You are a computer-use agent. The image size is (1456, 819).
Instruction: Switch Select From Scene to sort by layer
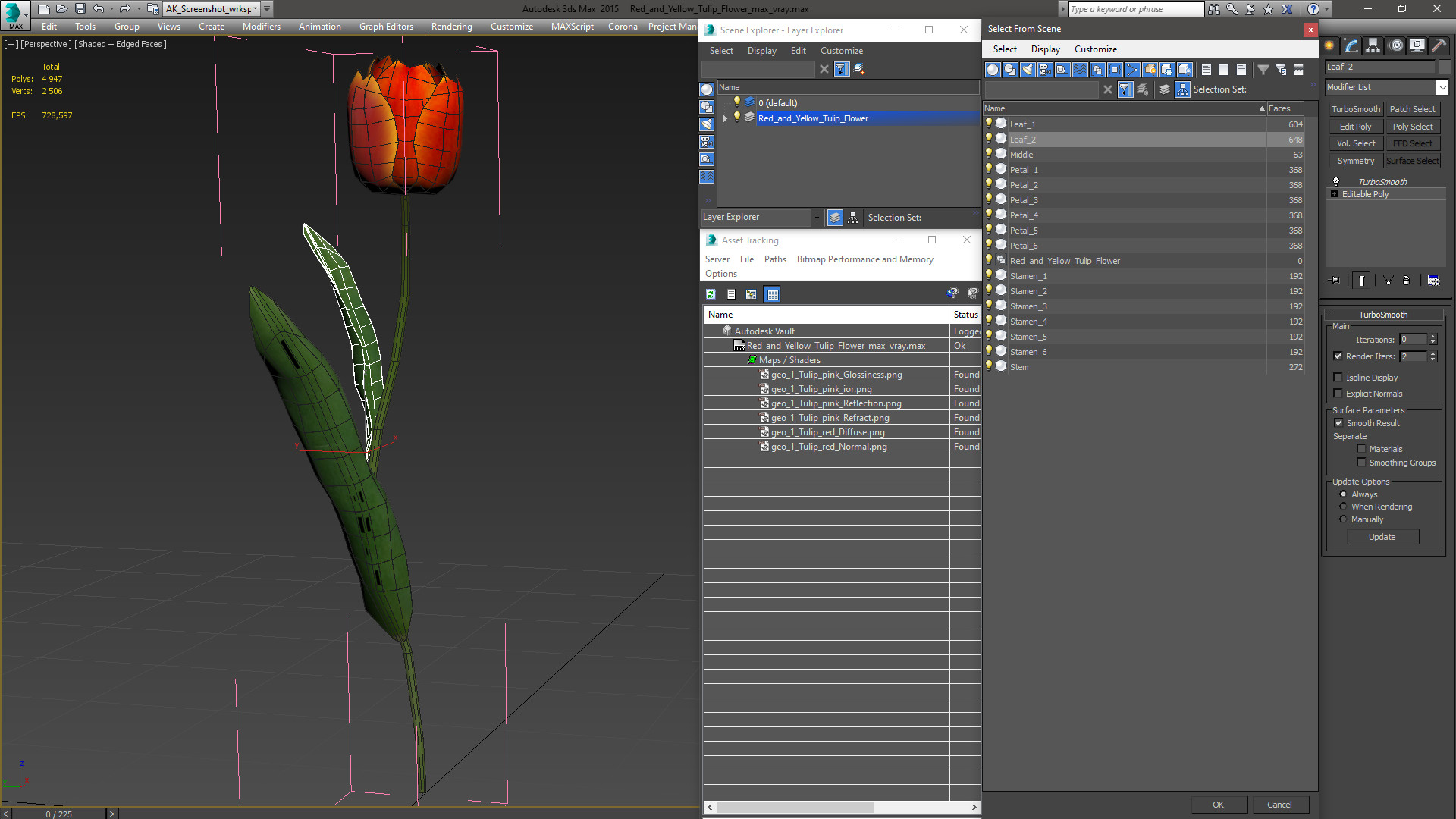click(1165, 89)
